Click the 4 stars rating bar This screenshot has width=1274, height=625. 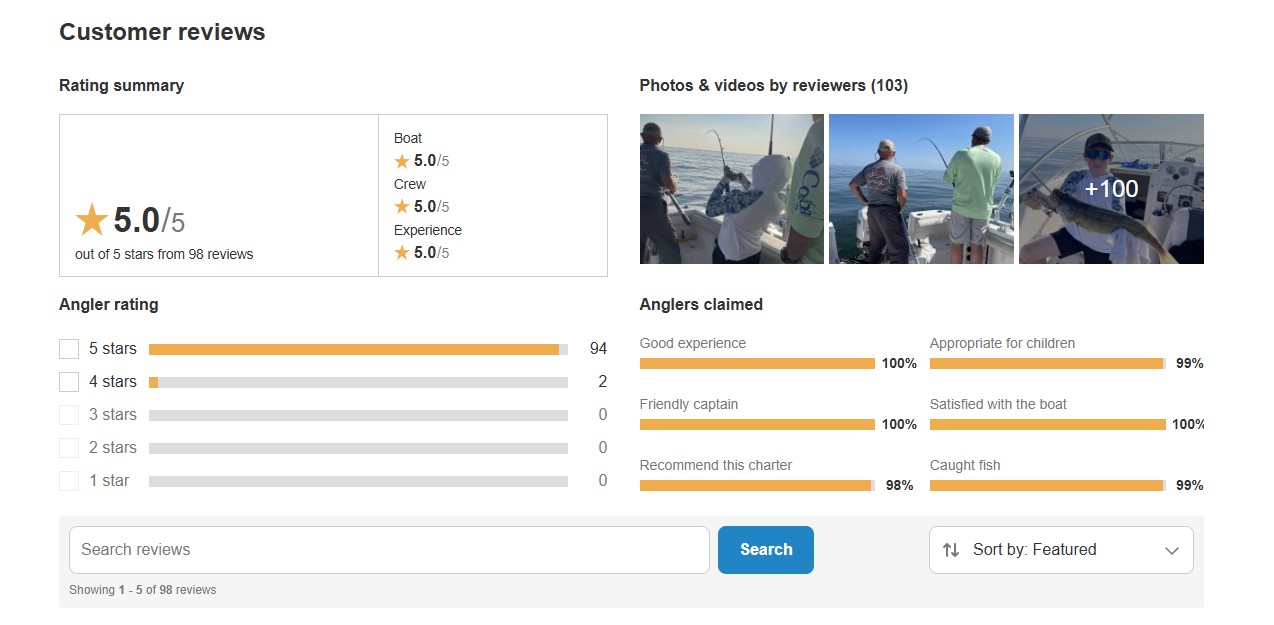tap(358, 383)
